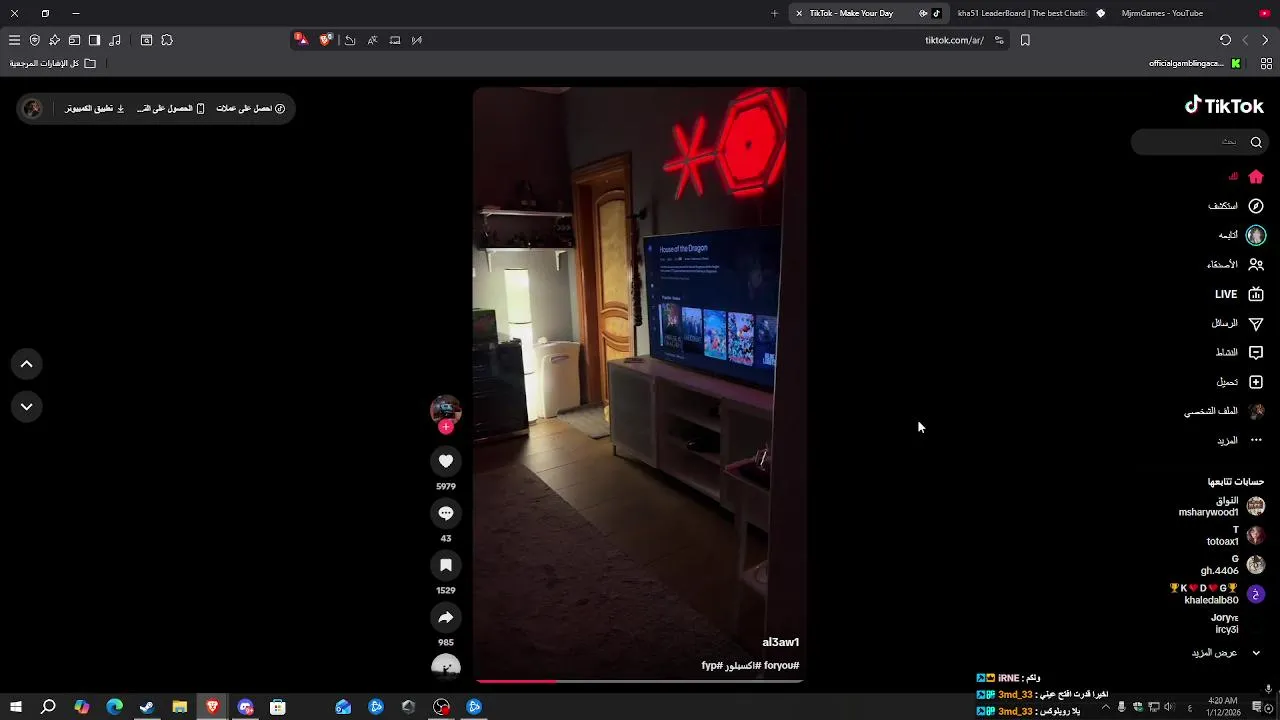Open the extensions puzzle icon
This screenshot has width=1280, height=720.
167,40
